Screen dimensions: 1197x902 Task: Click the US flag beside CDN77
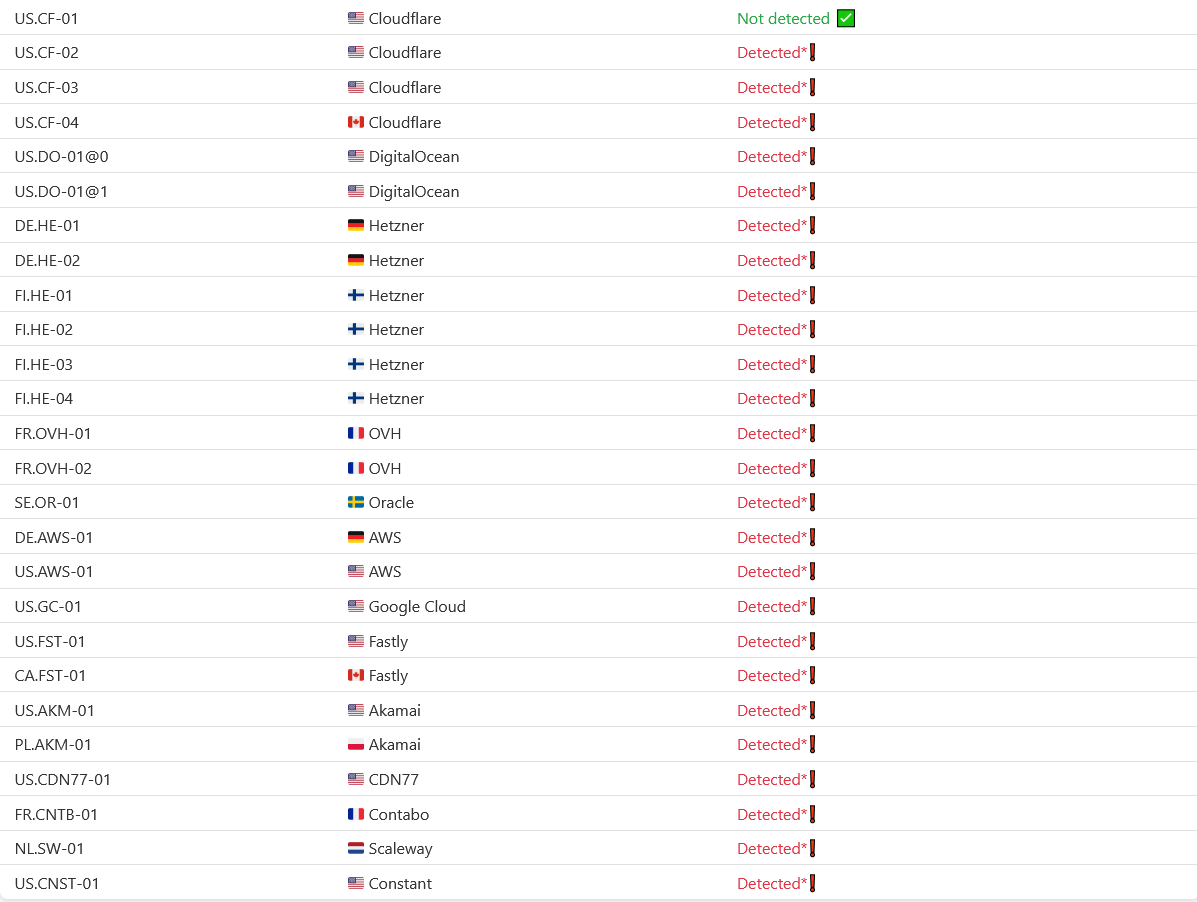coord(356,779)
